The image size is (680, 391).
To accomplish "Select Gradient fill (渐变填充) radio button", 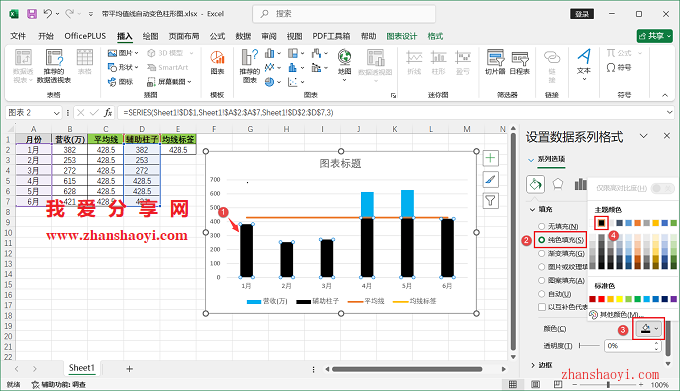I will coord(541,253).
